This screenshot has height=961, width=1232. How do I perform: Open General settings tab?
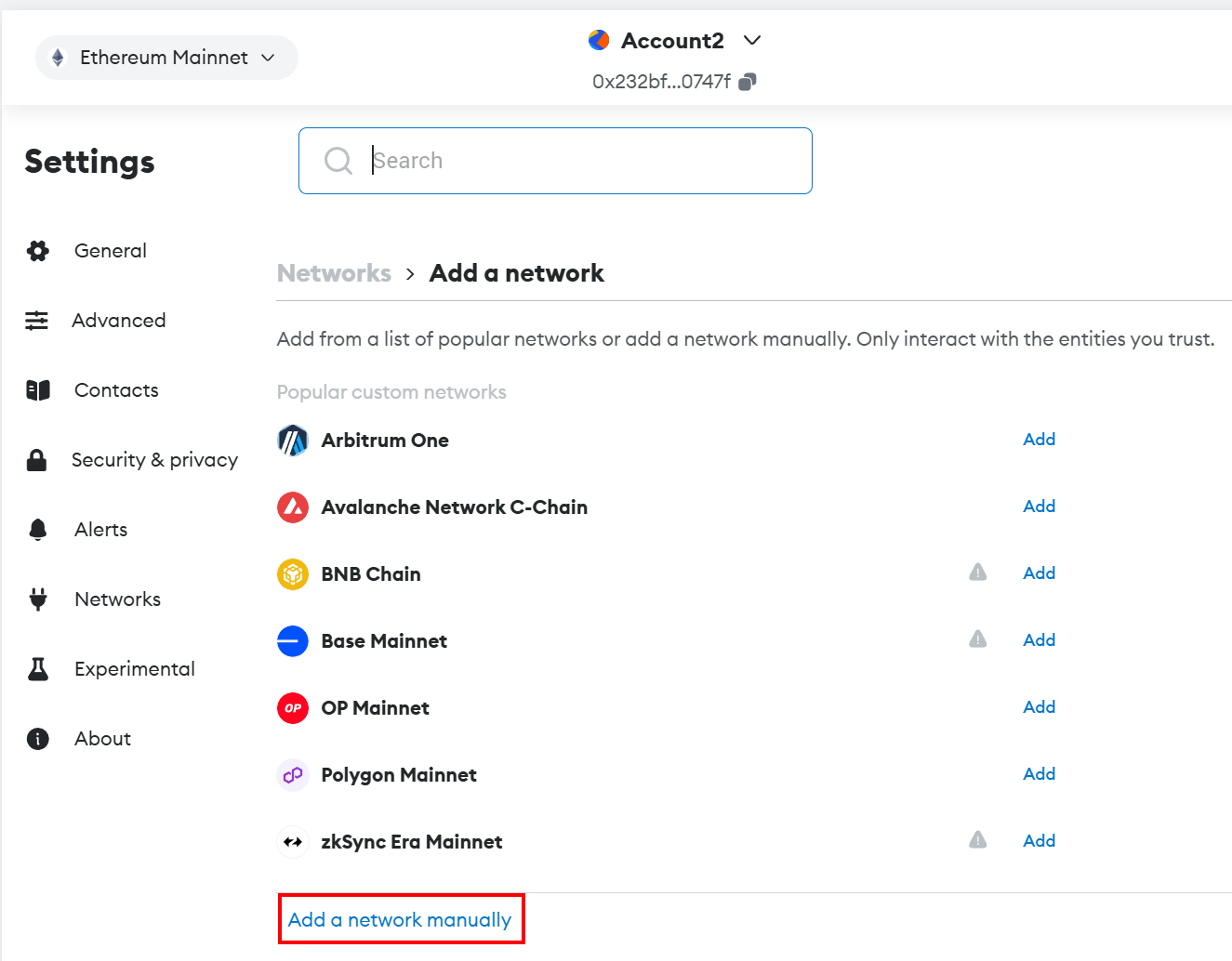click(111, 251)
